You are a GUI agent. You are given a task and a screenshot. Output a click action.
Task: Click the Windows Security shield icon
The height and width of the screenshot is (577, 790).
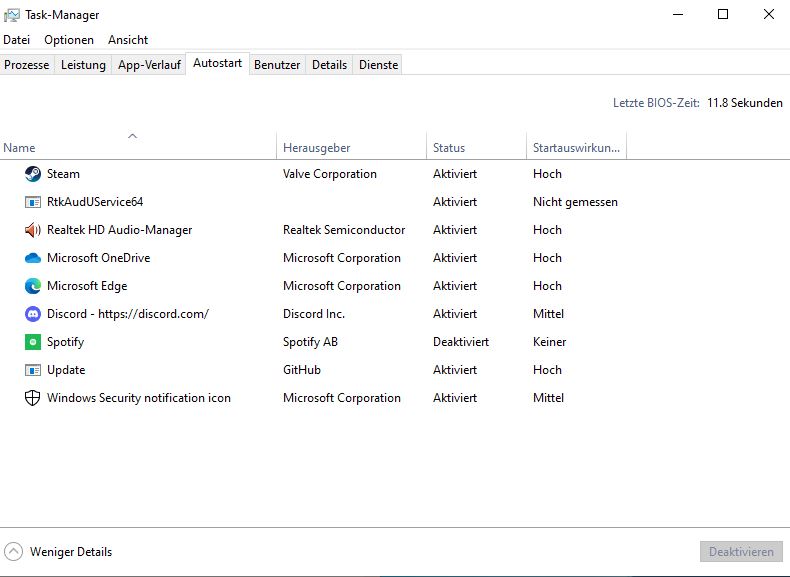pos(33,398)
